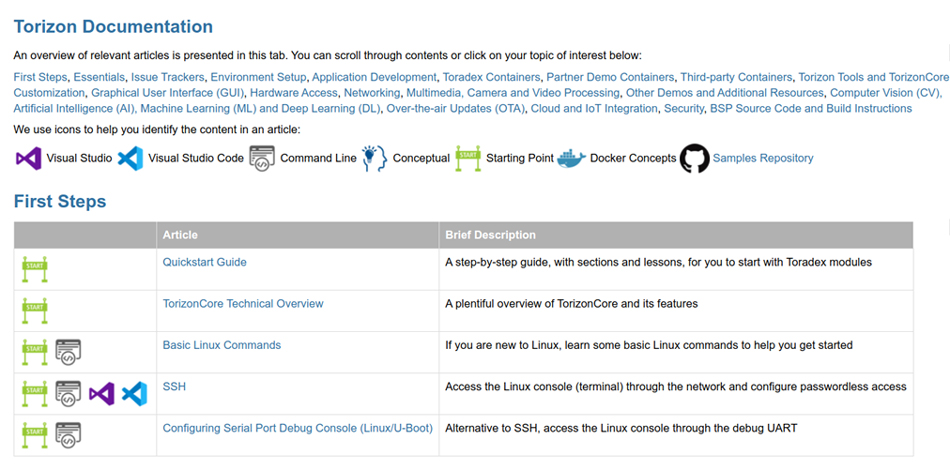
Task: Click VS Code icon in SSH row
Action: 134,394
